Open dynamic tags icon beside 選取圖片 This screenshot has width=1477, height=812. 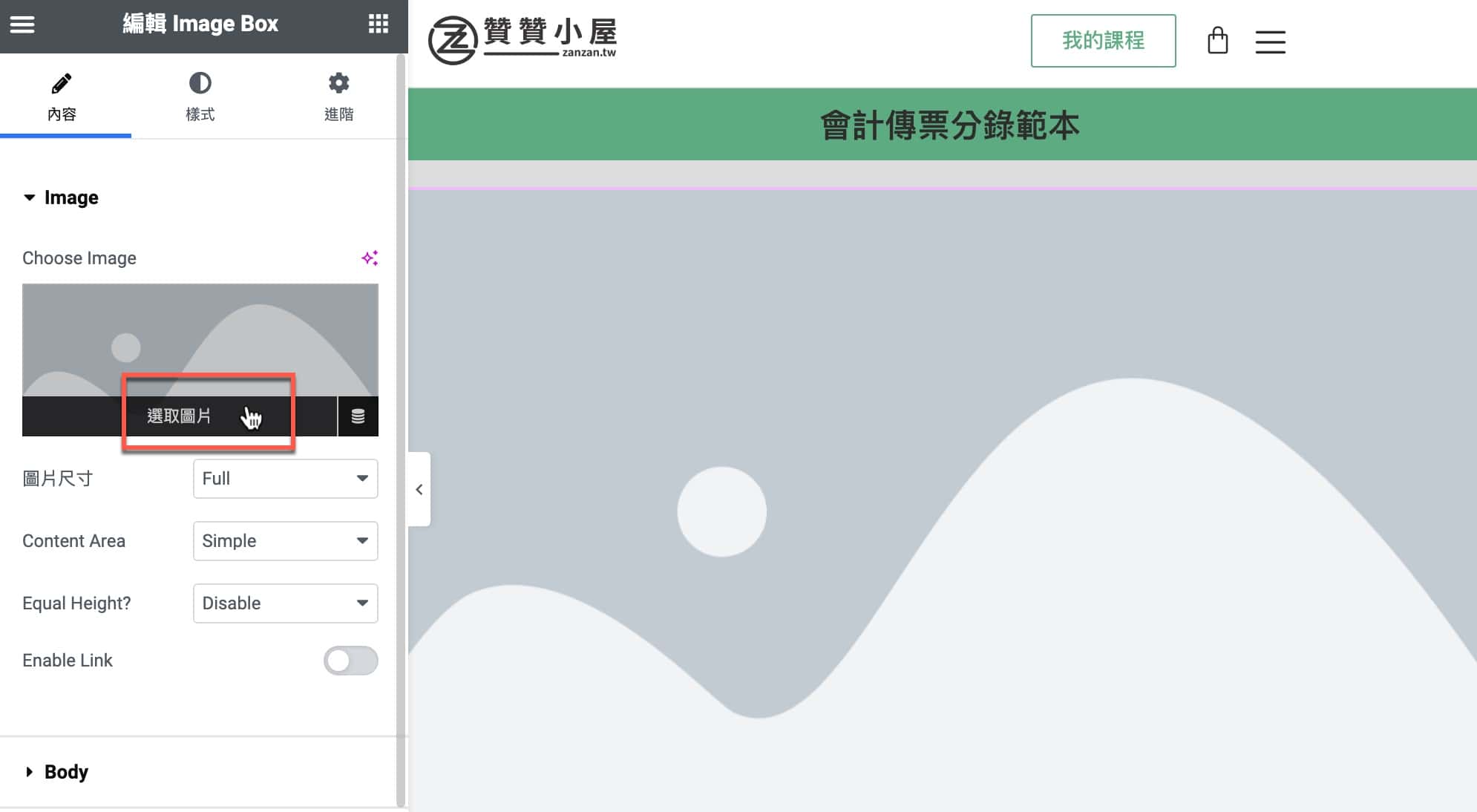pyautogui.click(x=358, y=416)
